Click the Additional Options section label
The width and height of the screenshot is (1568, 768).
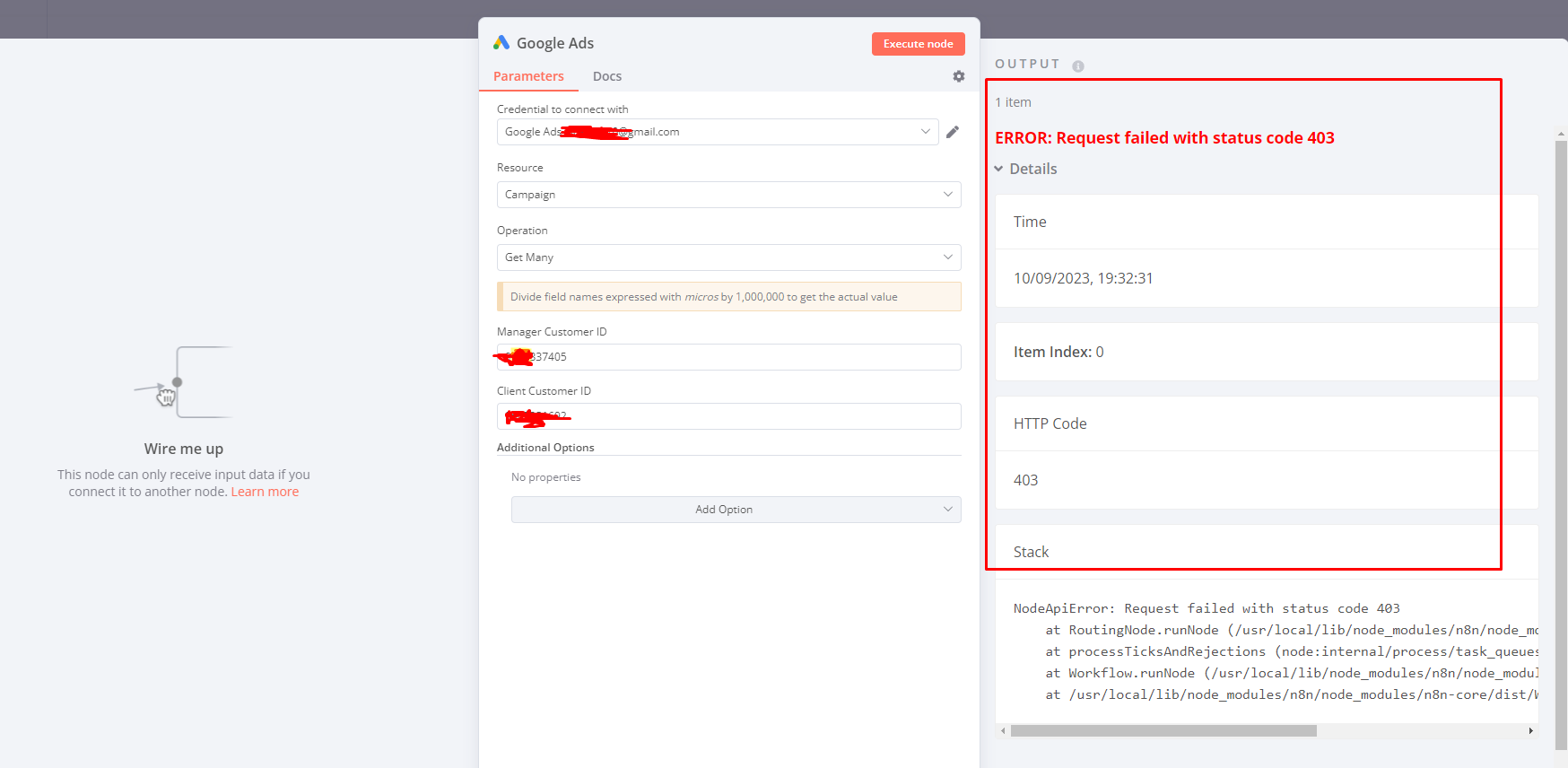coord(545,448)
